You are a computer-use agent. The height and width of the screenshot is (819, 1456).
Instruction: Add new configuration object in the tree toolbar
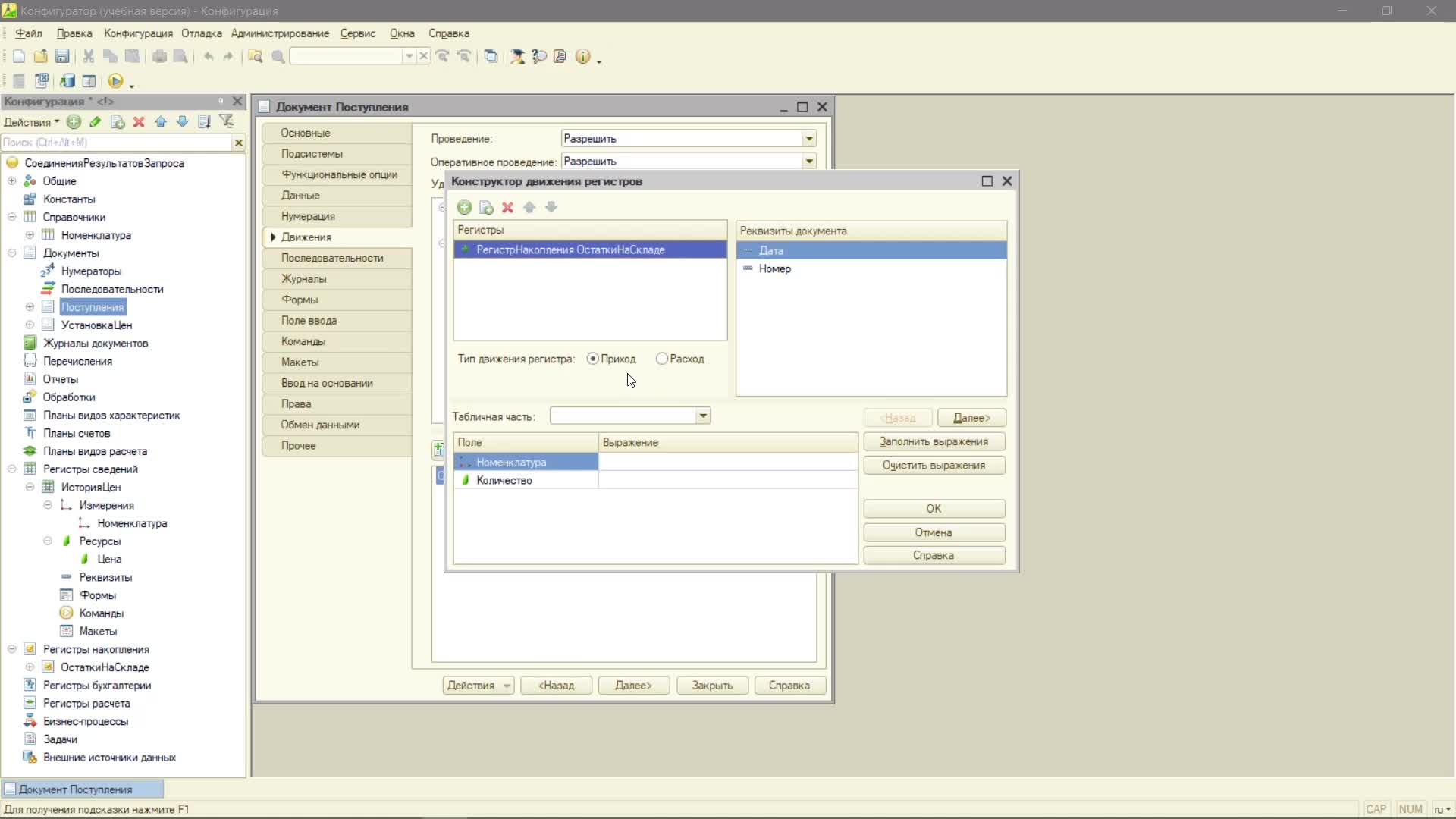[74, 121]
